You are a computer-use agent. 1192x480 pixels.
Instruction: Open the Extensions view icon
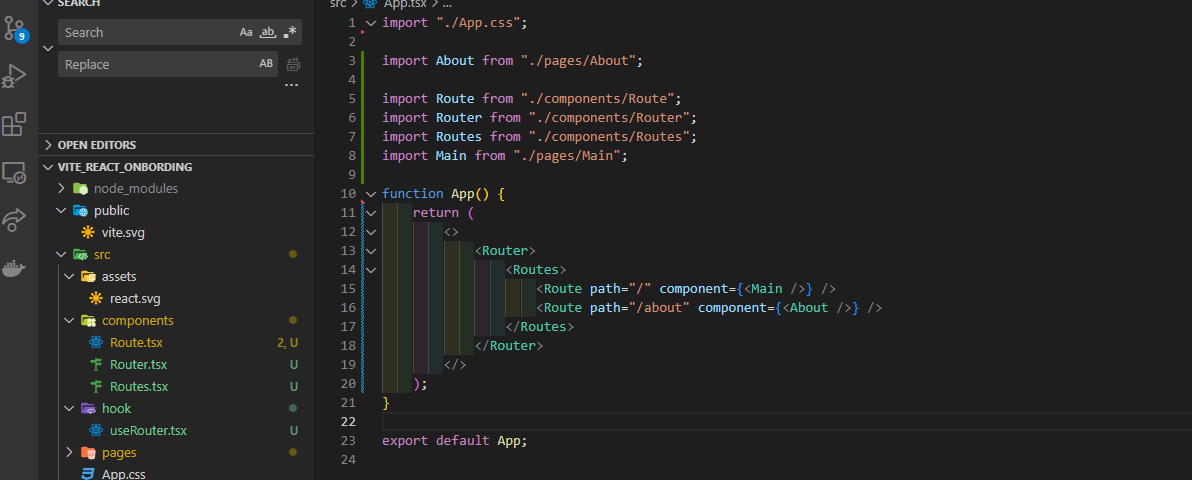click(14, 124)
